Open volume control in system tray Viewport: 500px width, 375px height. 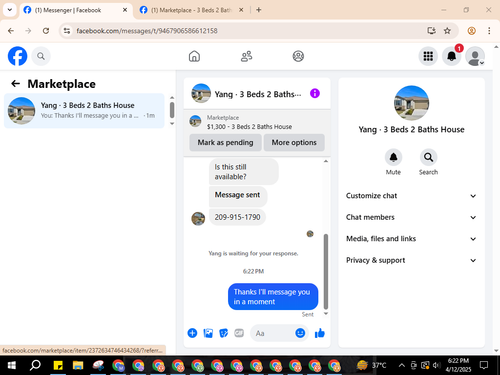coord(436,365)
